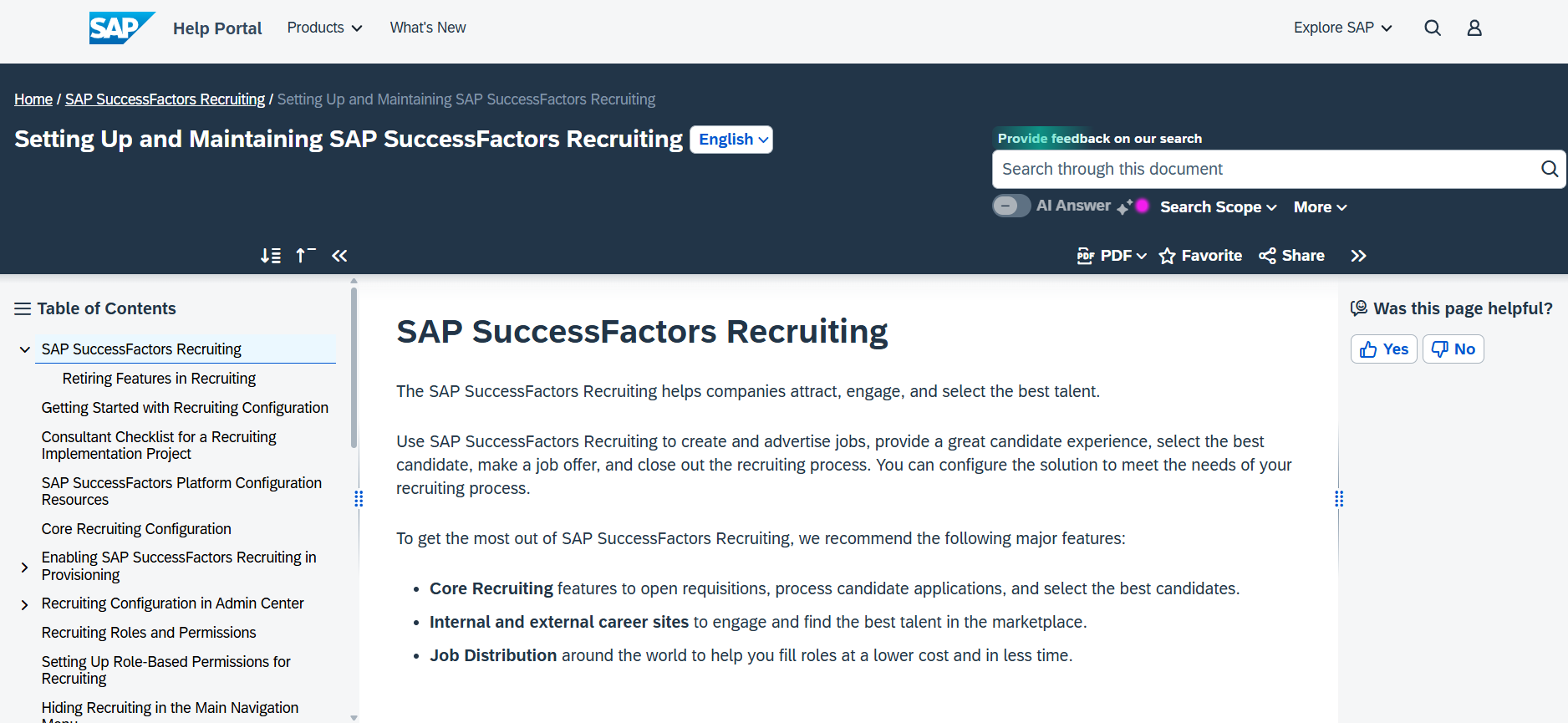This screenshot has width=1568, height=723.
Task: Click the SAP logo
Action: point(122,28)
